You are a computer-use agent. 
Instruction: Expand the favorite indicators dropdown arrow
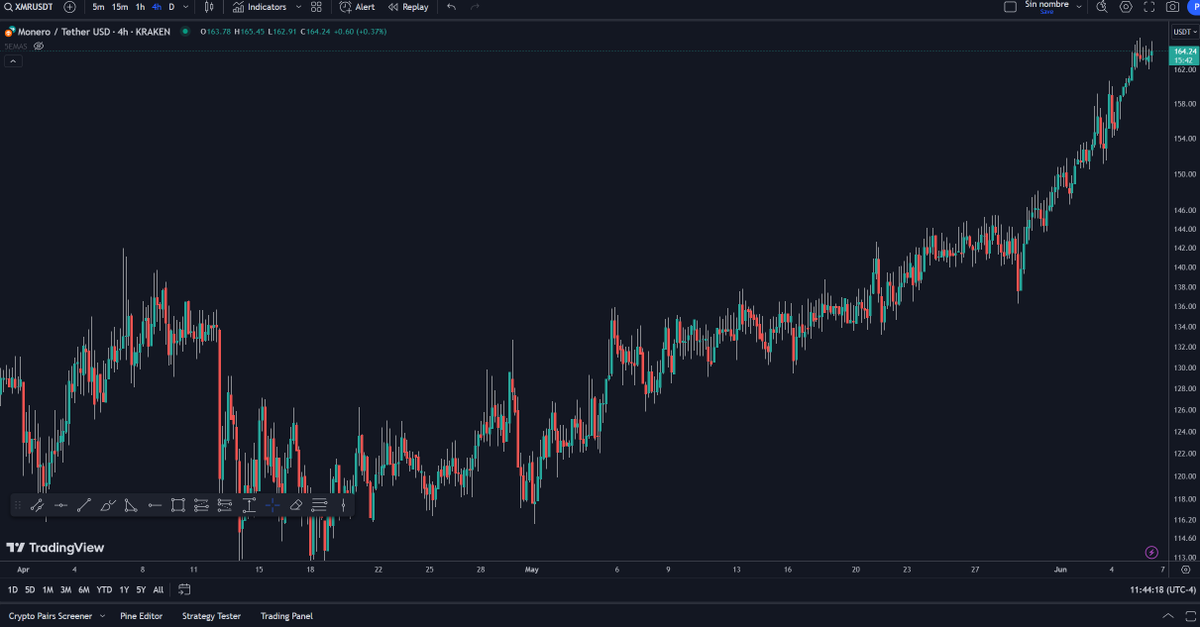click(298, 7)
